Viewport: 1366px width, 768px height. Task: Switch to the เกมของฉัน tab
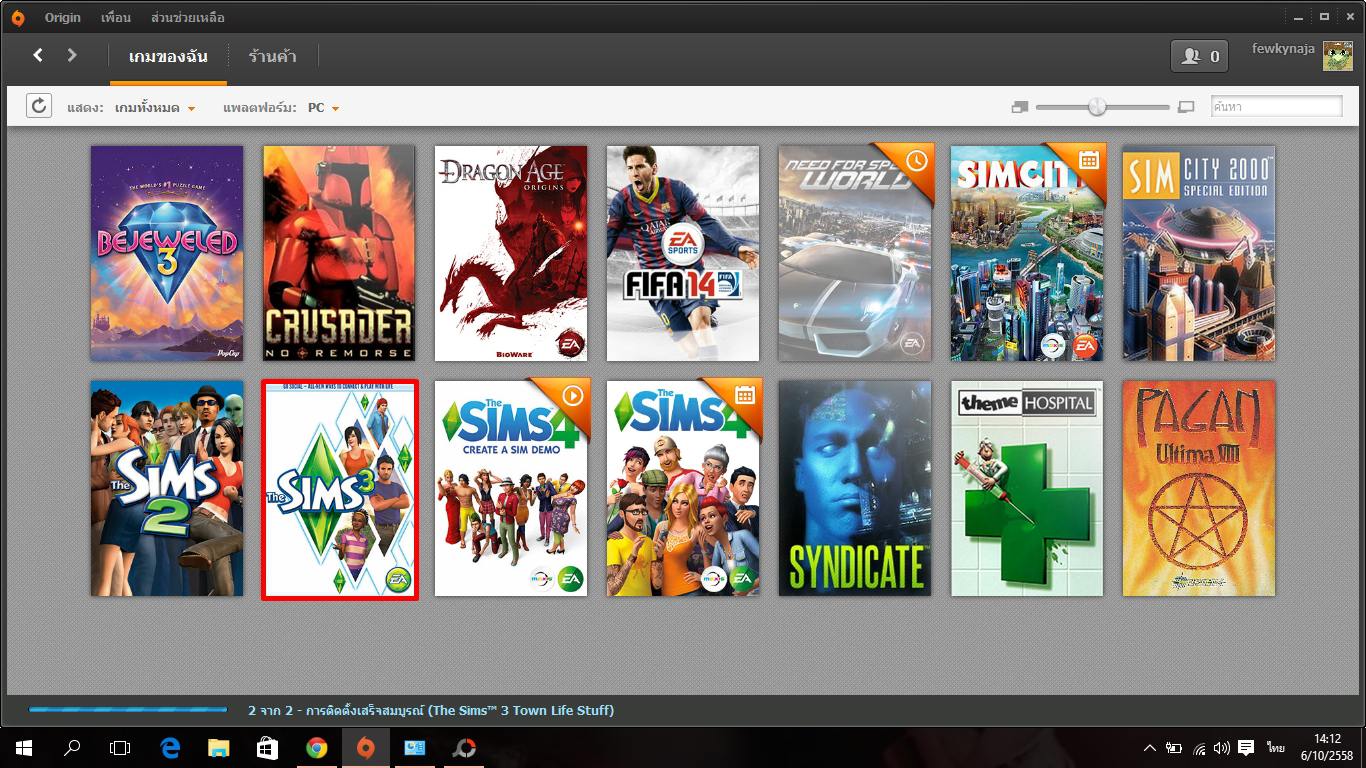point(168,57)
